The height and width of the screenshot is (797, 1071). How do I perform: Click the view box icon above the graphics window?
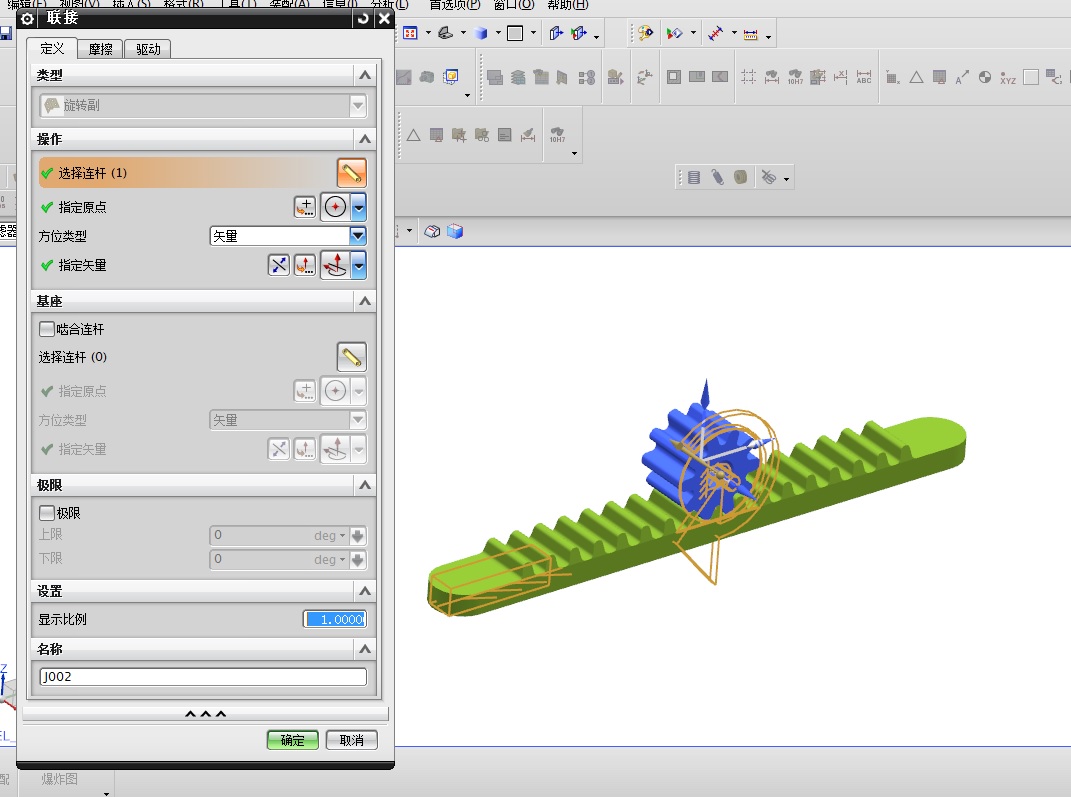432,232
